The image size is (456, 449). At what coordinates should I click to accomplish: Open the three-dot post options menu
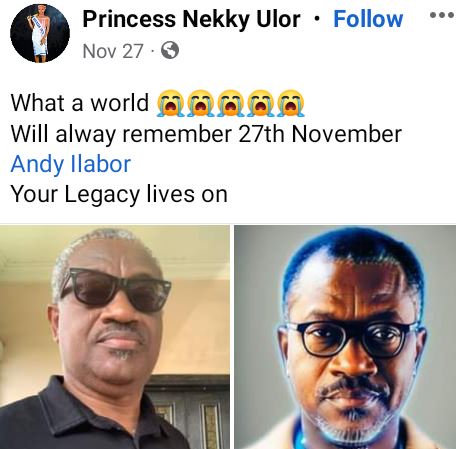[442, 15]
